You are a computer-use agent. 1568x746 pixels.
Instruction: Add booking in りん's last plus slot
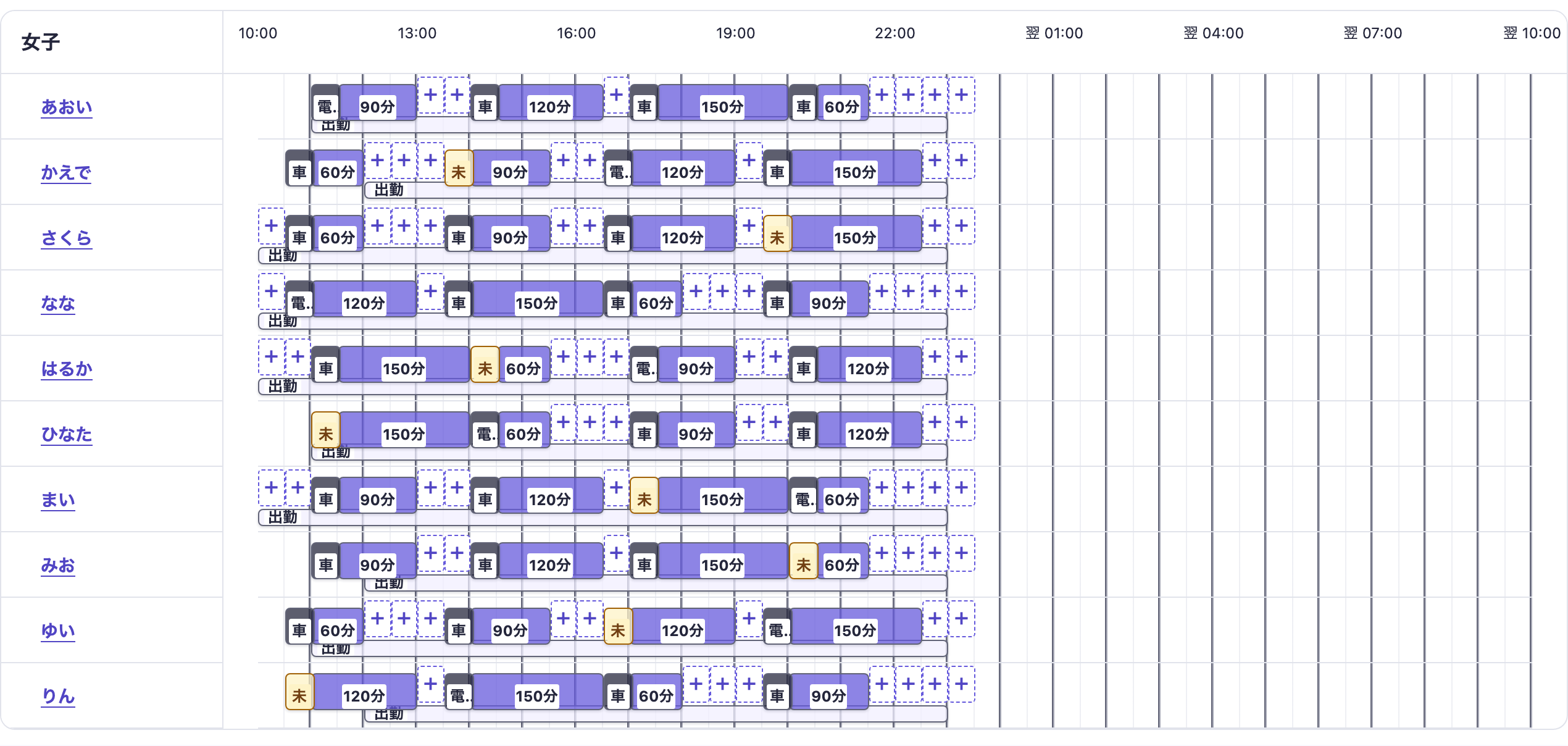(961, 684)
